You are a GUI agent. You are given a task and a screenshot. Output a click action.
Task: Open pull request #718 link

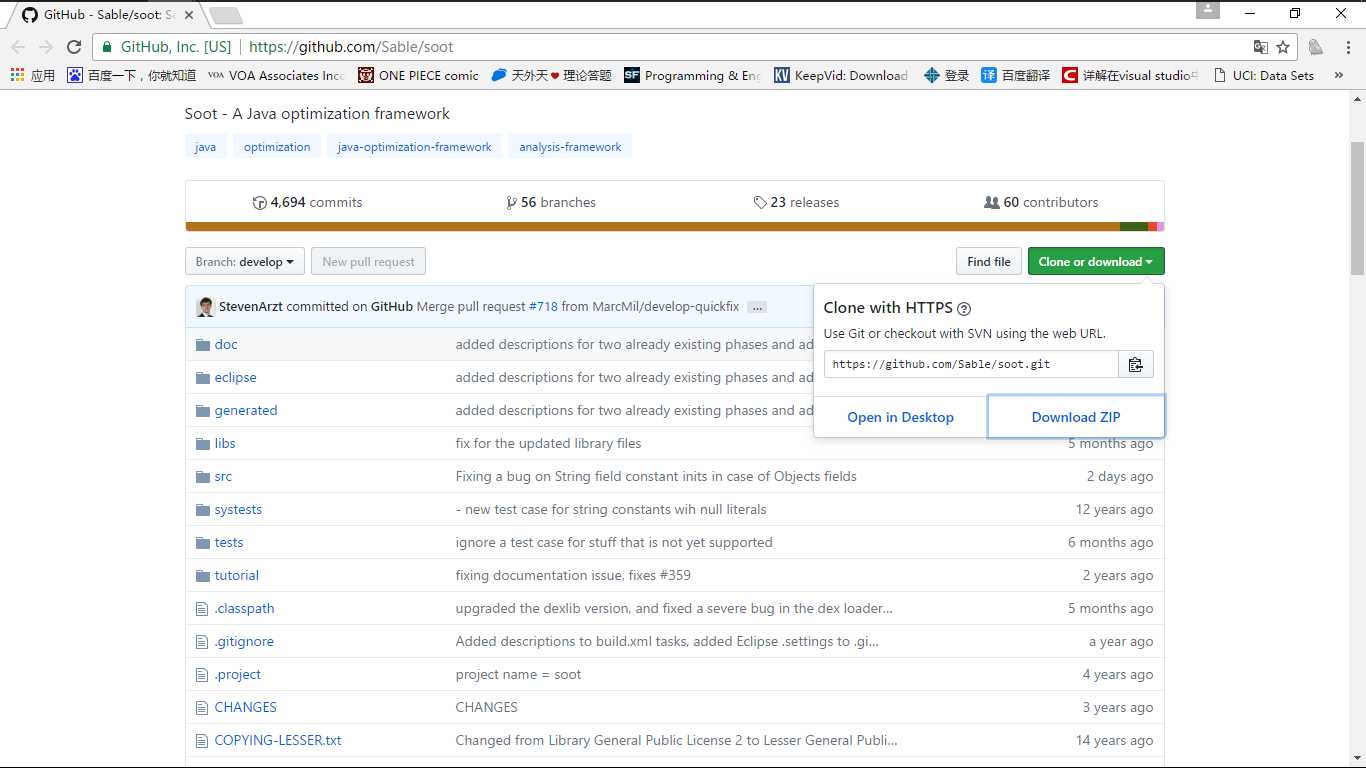(x=543, y=307)
